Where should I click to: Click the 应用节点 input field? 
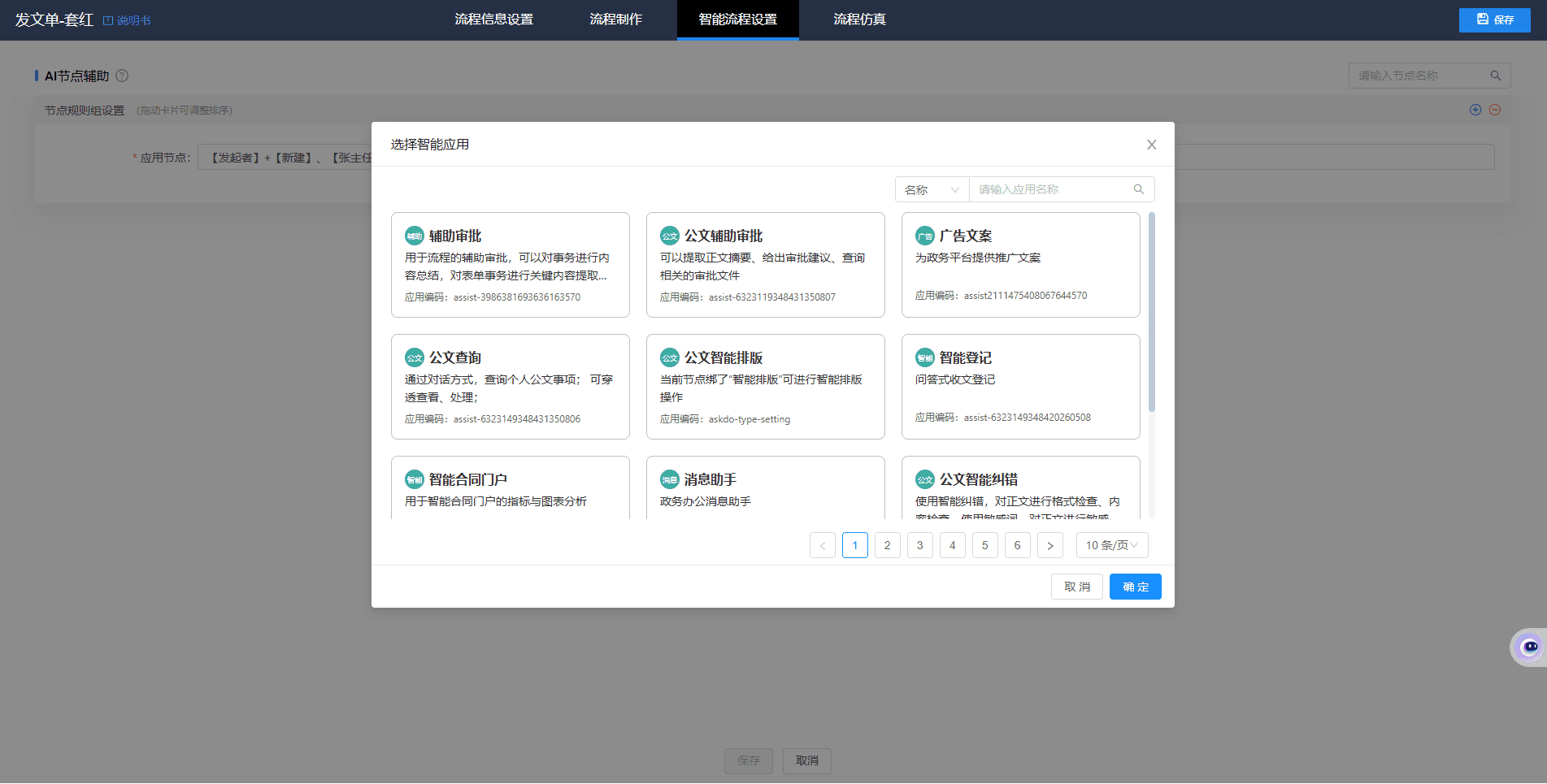pyautogui.click(x=846, y=157)
